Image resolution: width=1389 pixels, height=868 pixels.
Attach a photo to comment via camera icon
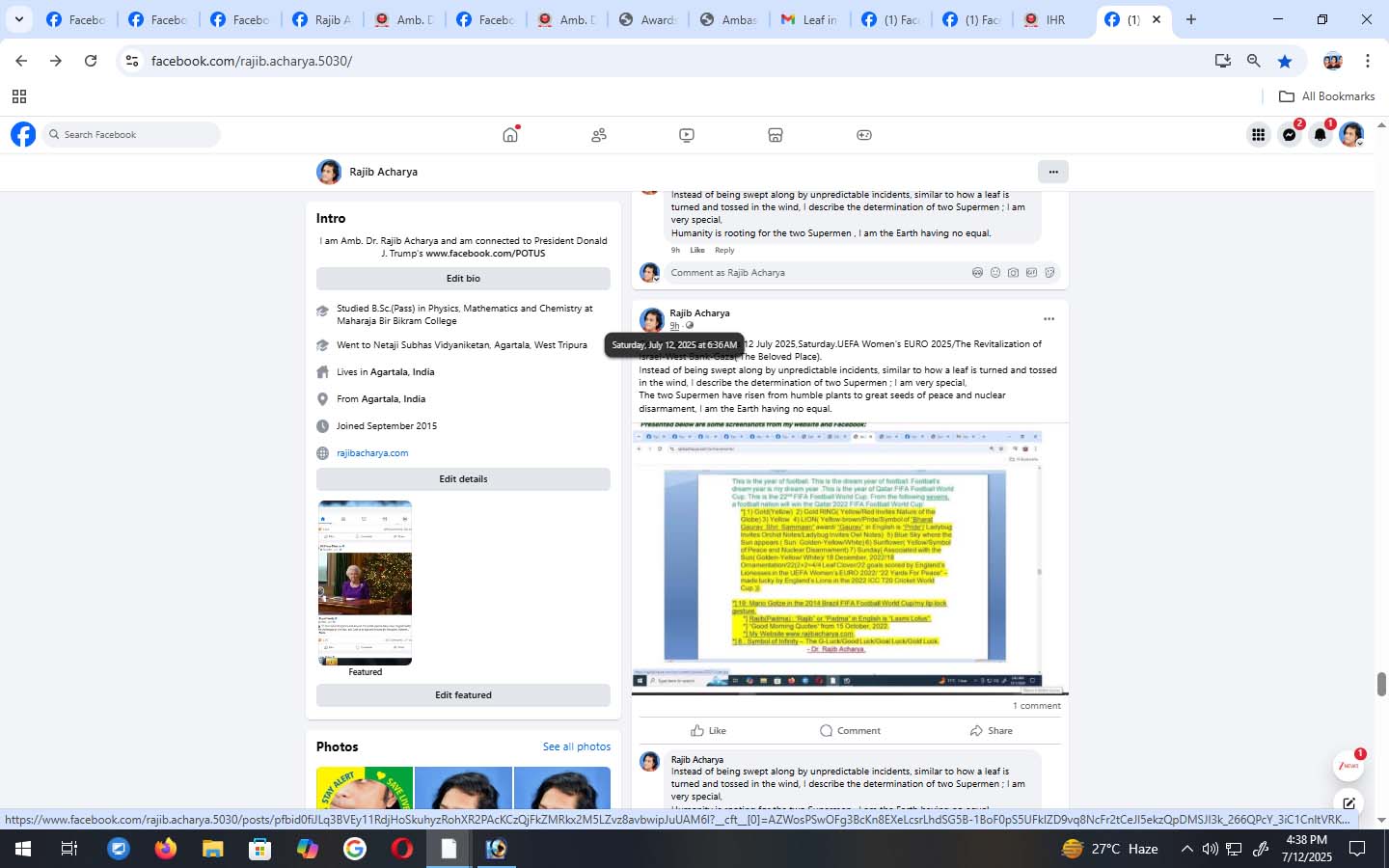pos(1013,273)
